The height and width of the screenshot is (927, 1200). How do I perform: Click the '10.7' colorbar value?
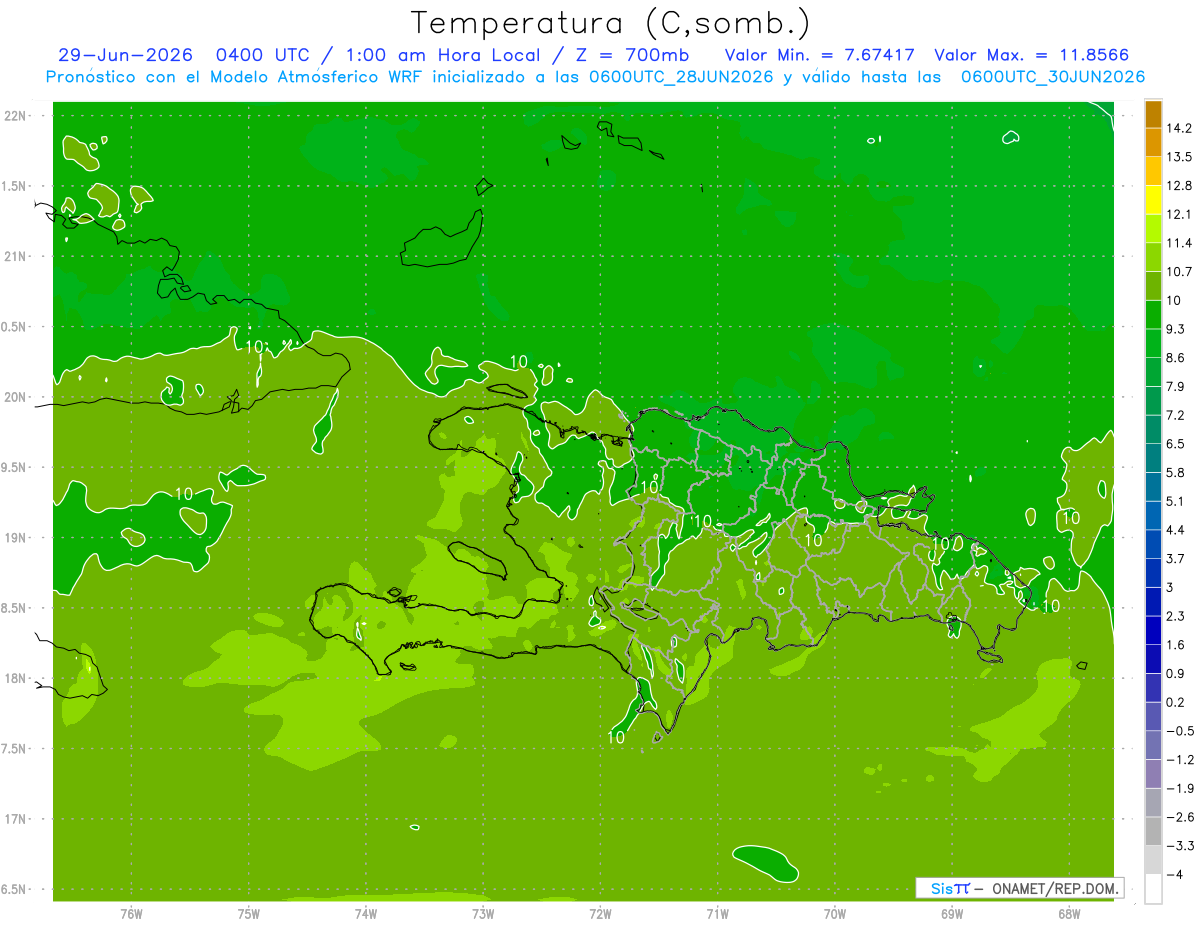coord(1180,271)
